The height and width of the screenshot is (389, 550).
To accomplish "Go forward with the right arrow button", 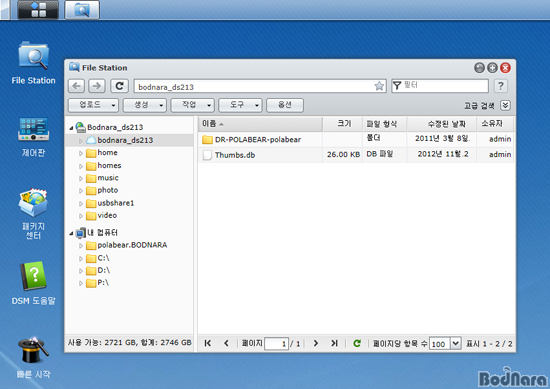I will click(97, 86).
